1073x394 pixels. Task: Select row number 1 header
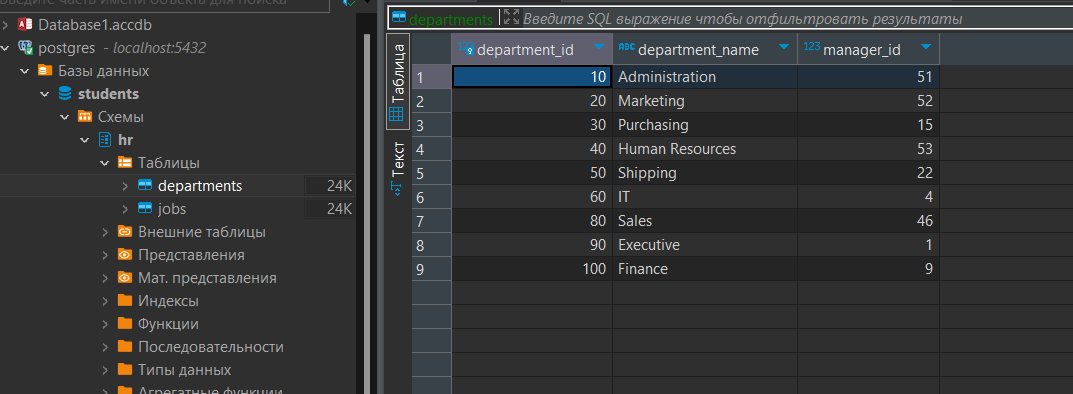pyautogui.click(x=431, y=77)
